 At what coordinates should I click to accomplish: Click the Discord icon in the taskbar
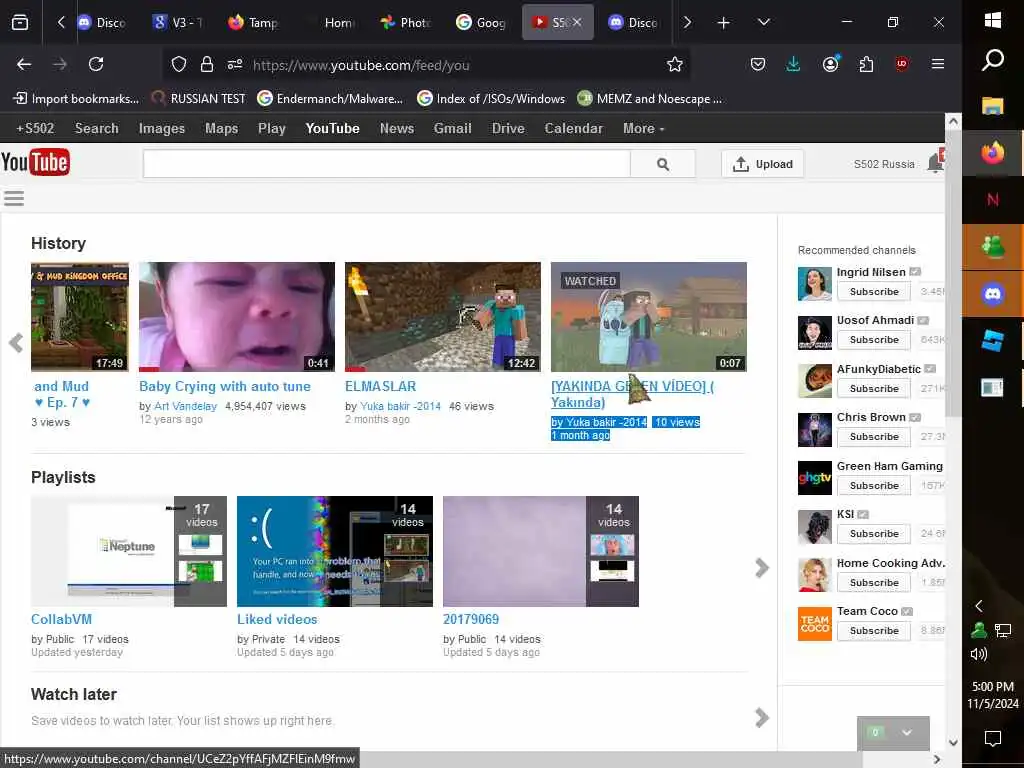pyautogui.click(x=993, y=294)
